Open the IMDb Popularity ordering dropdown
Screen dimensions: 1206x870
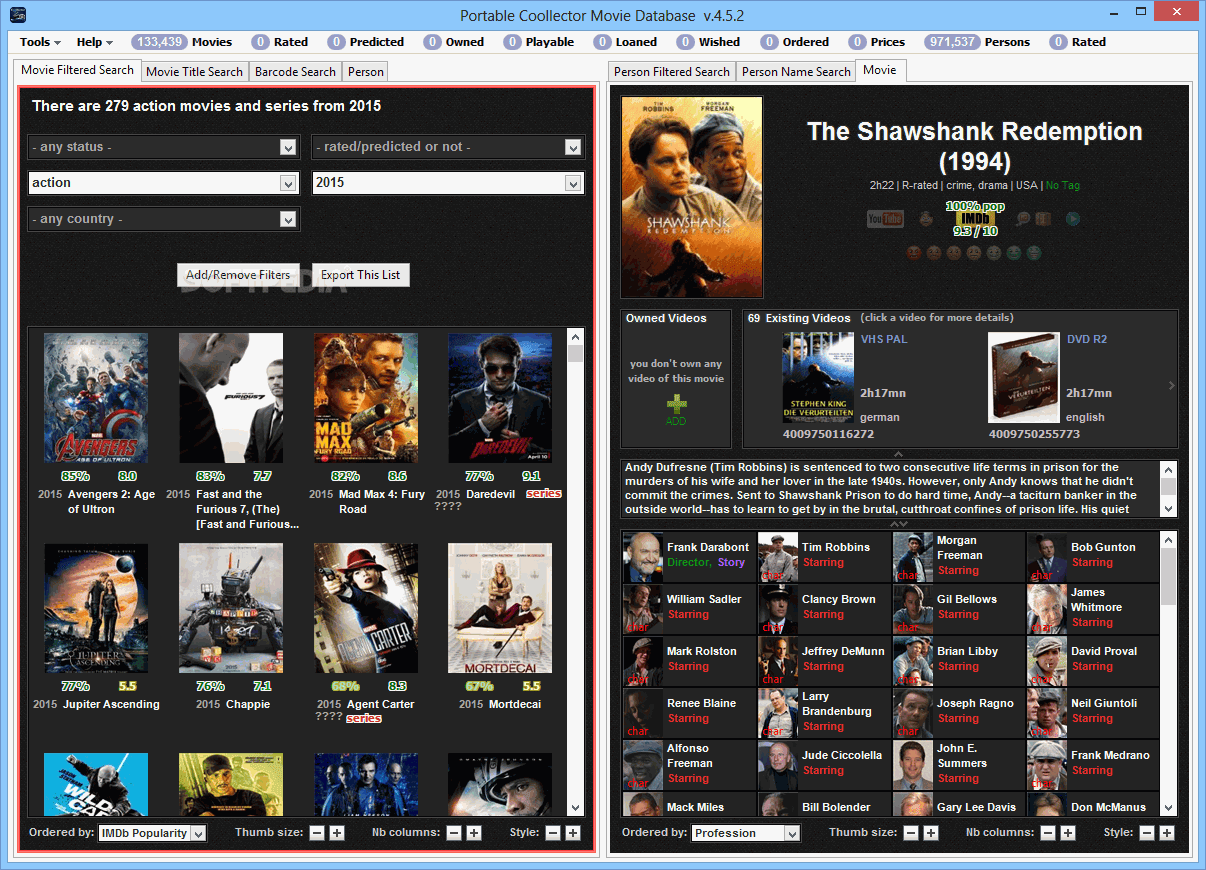coord(152,833)
